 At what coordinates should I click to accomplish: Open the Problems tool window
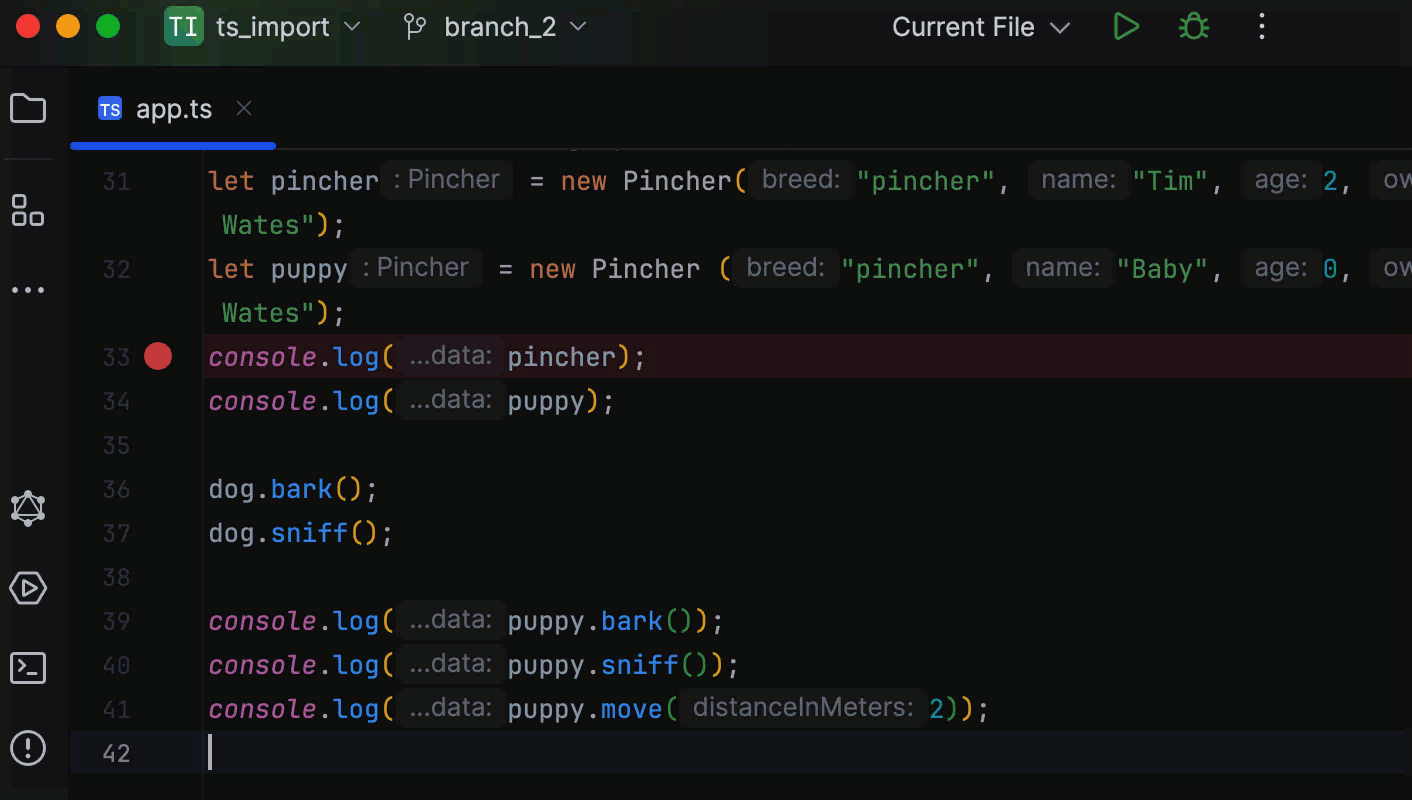click(28, 748)
